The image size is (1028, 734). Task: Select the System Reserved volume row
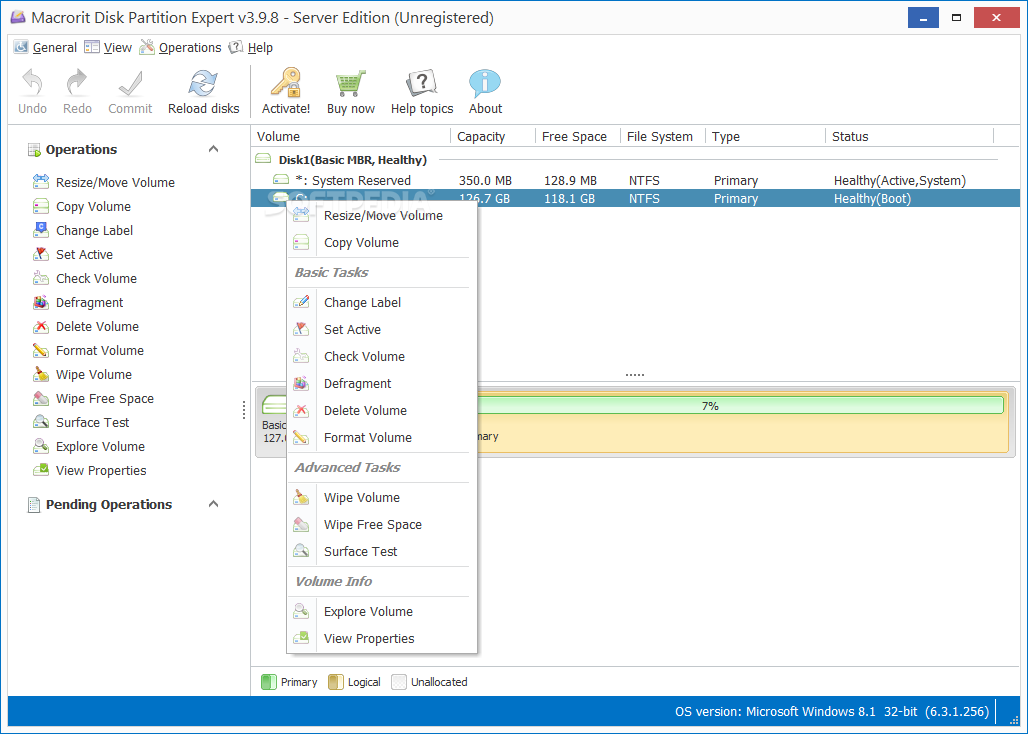[635, 180]
